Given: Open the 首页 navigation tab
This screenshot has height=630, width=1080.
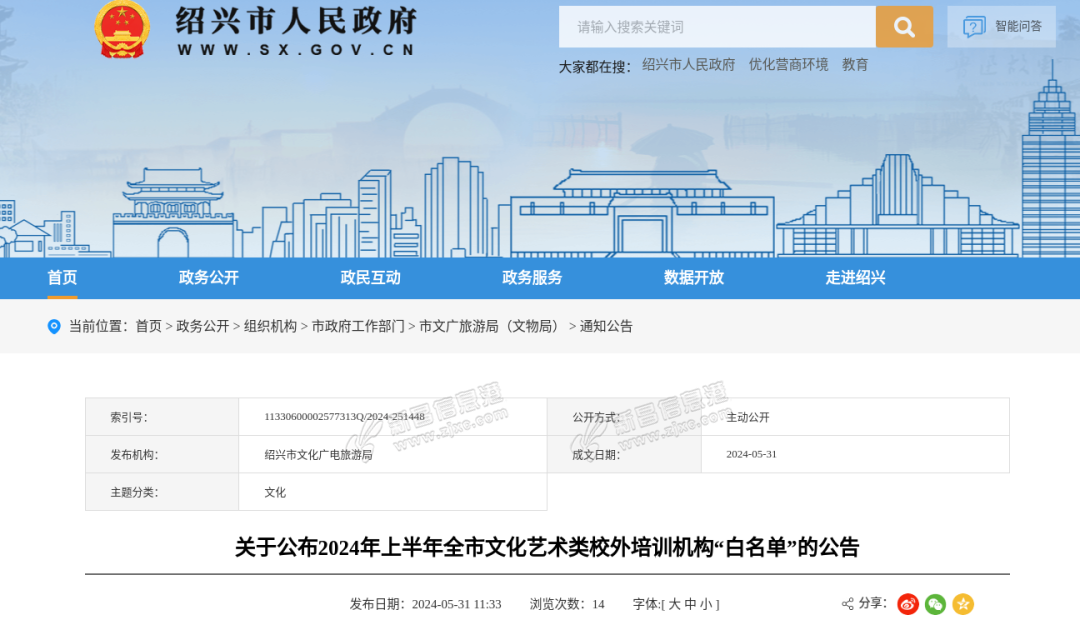Looking at the screenshot, I should point(62,278).
